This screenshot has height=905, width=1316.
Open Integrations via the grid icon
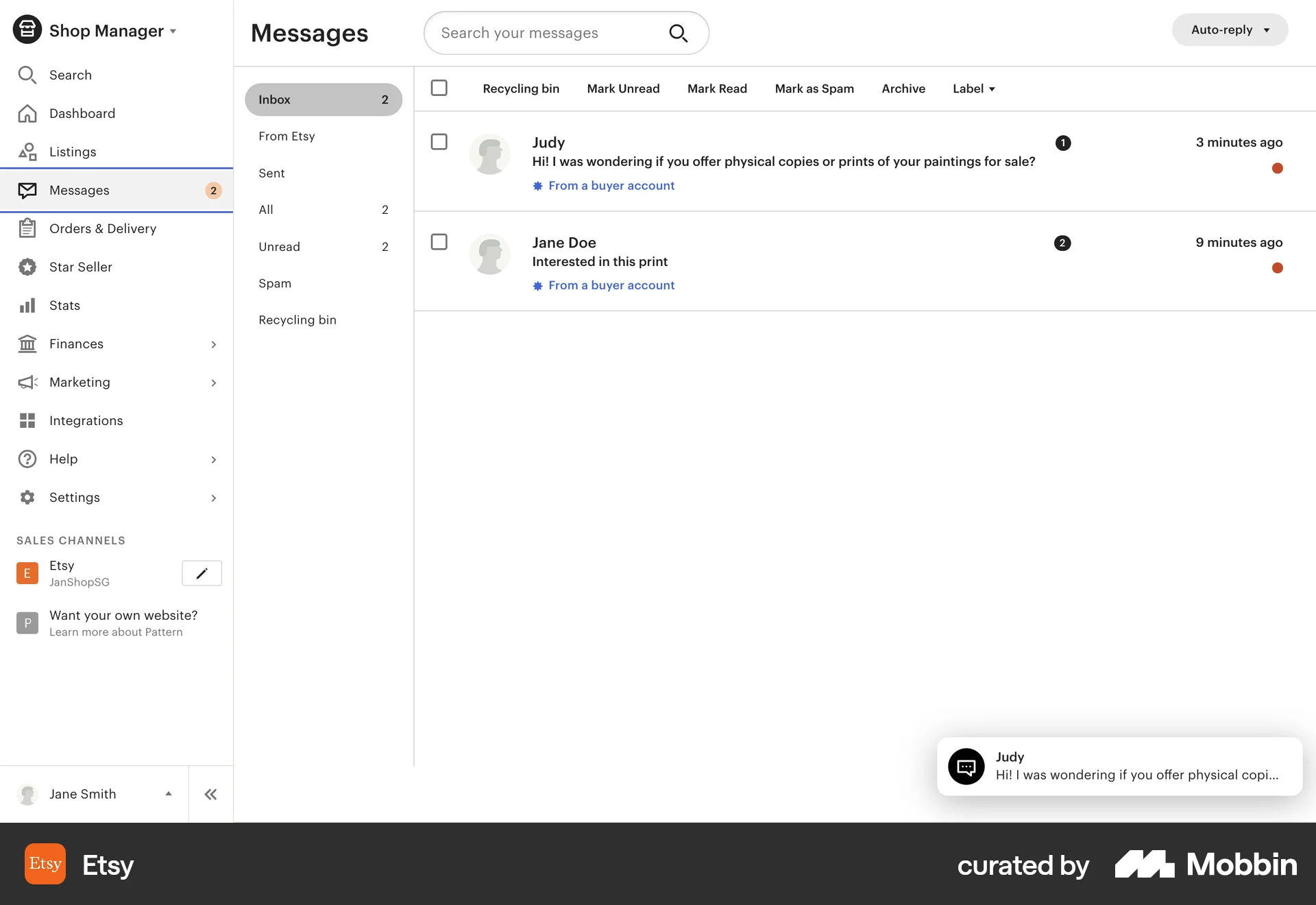pyautogui.click(x=27, y=420)
